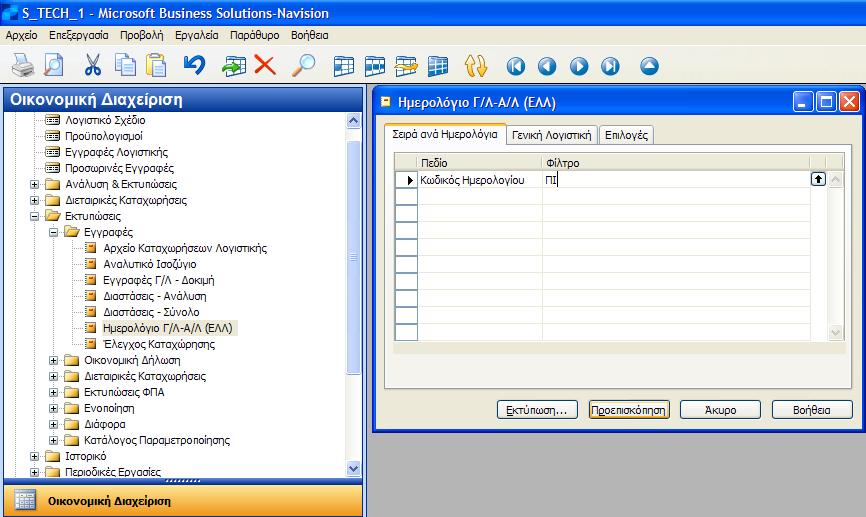
Task: Click the Find magnifier icon
Action: click(304, 66)
